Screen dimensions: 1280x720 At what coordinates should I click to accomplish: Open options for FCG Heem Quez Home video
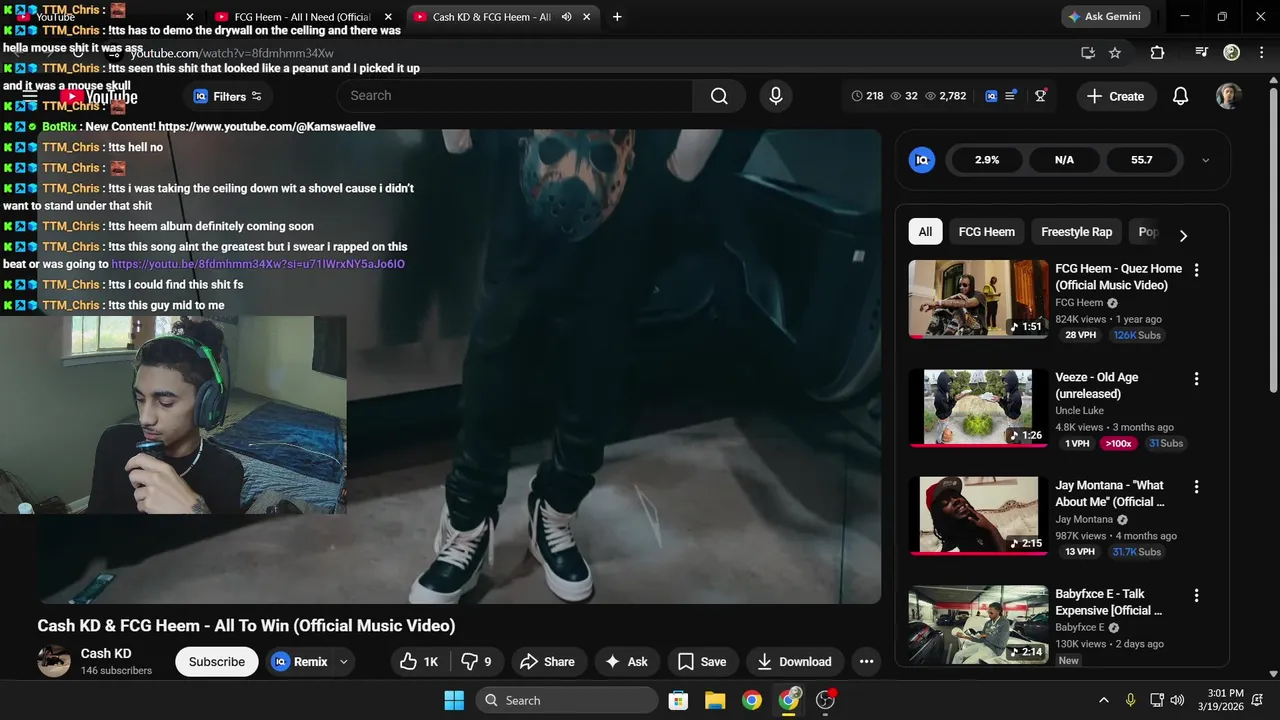1196,270
